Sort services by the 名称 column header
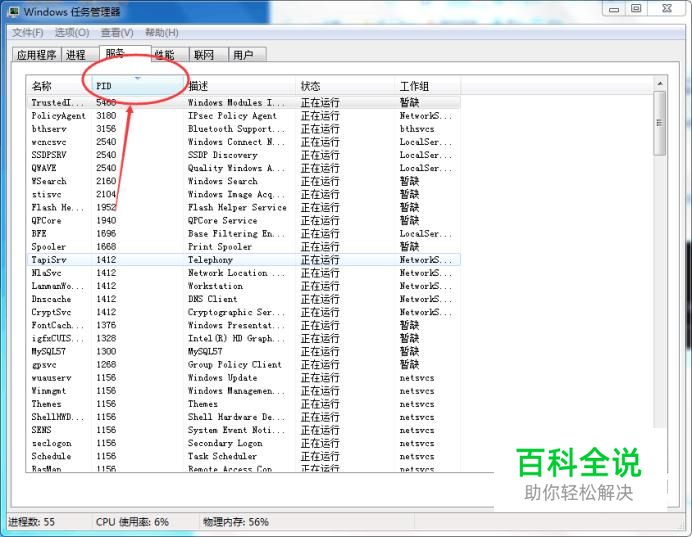This screenshot has width=692, height=537. click(x=59, y=86)
